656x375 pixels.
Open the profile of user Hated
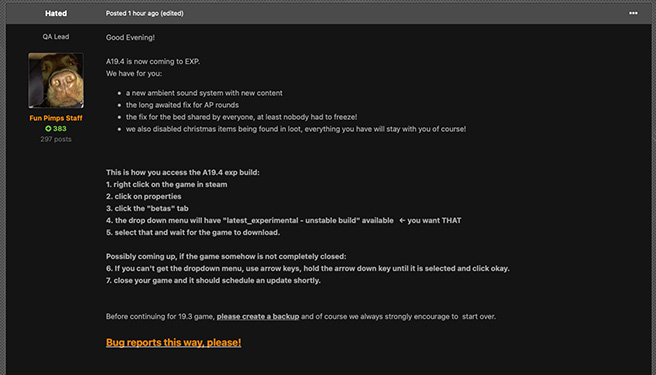pos(56,13)
